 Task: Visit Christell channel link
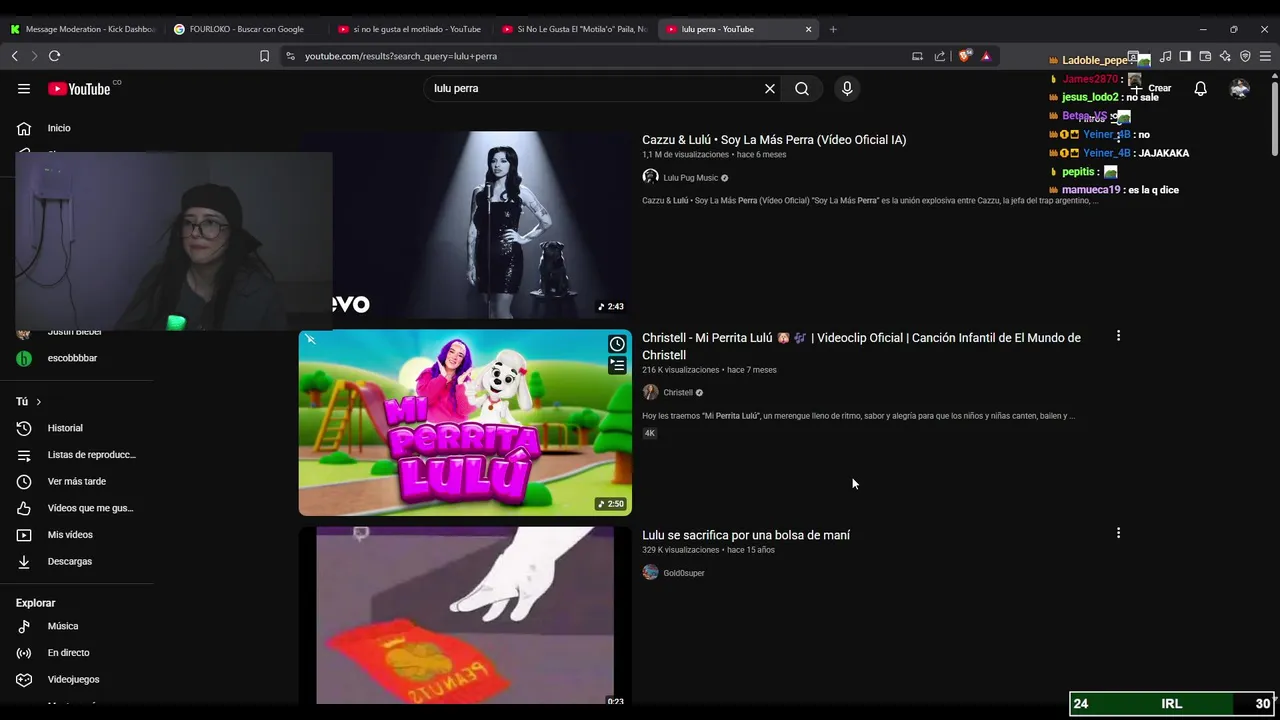point(678,393)
